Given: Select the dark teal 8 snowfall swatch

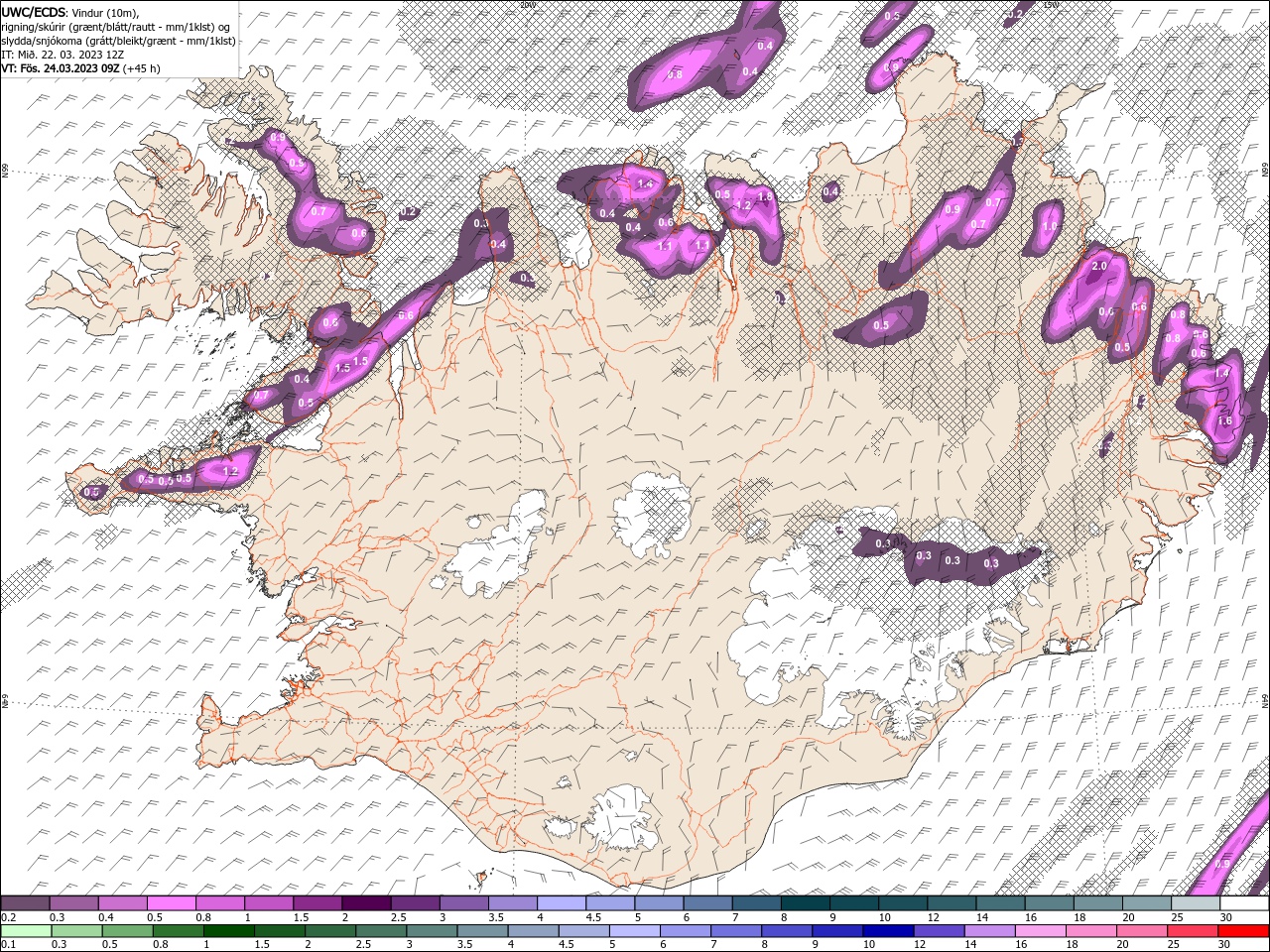Looking at the screenshot, I should (805, 903).
